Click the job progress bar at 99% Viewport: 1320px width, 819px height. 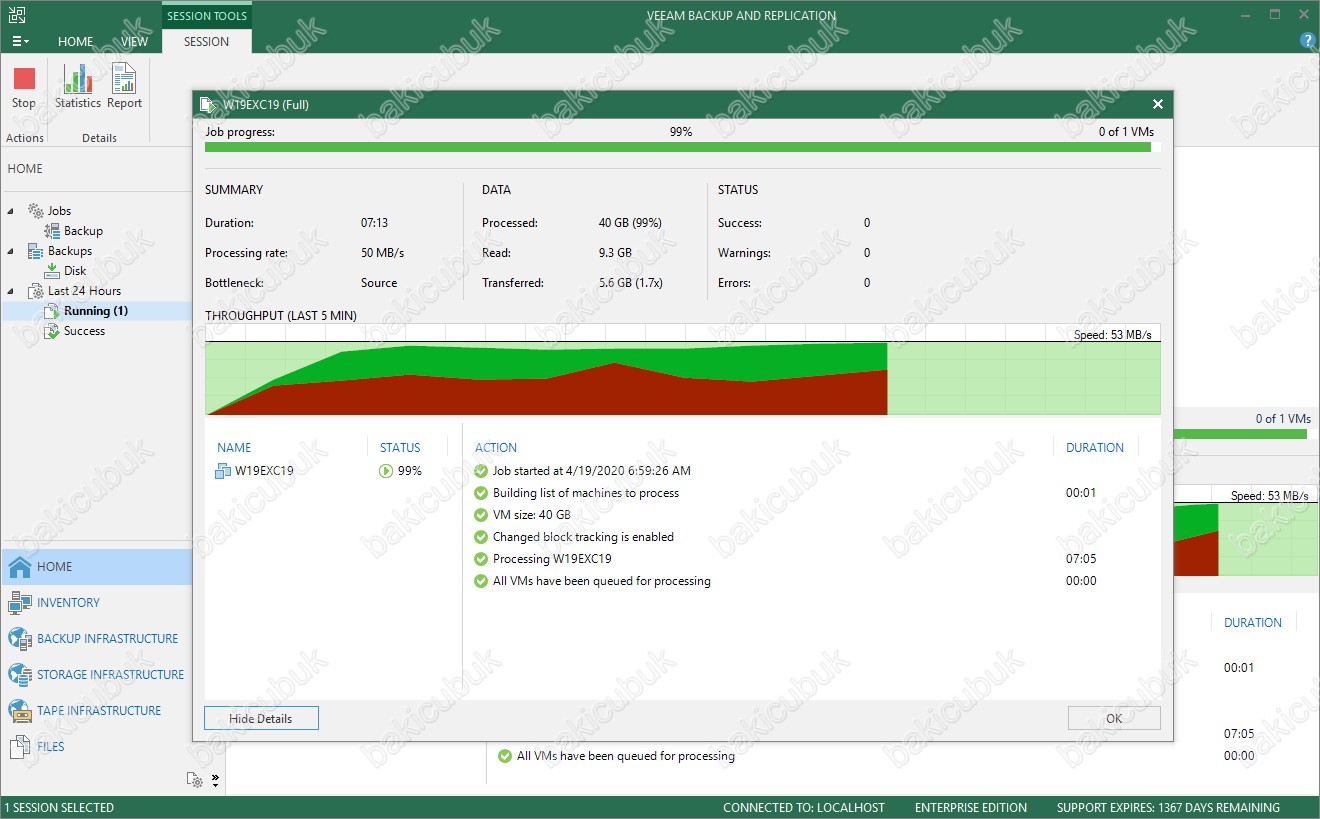[x=682, y=147]
